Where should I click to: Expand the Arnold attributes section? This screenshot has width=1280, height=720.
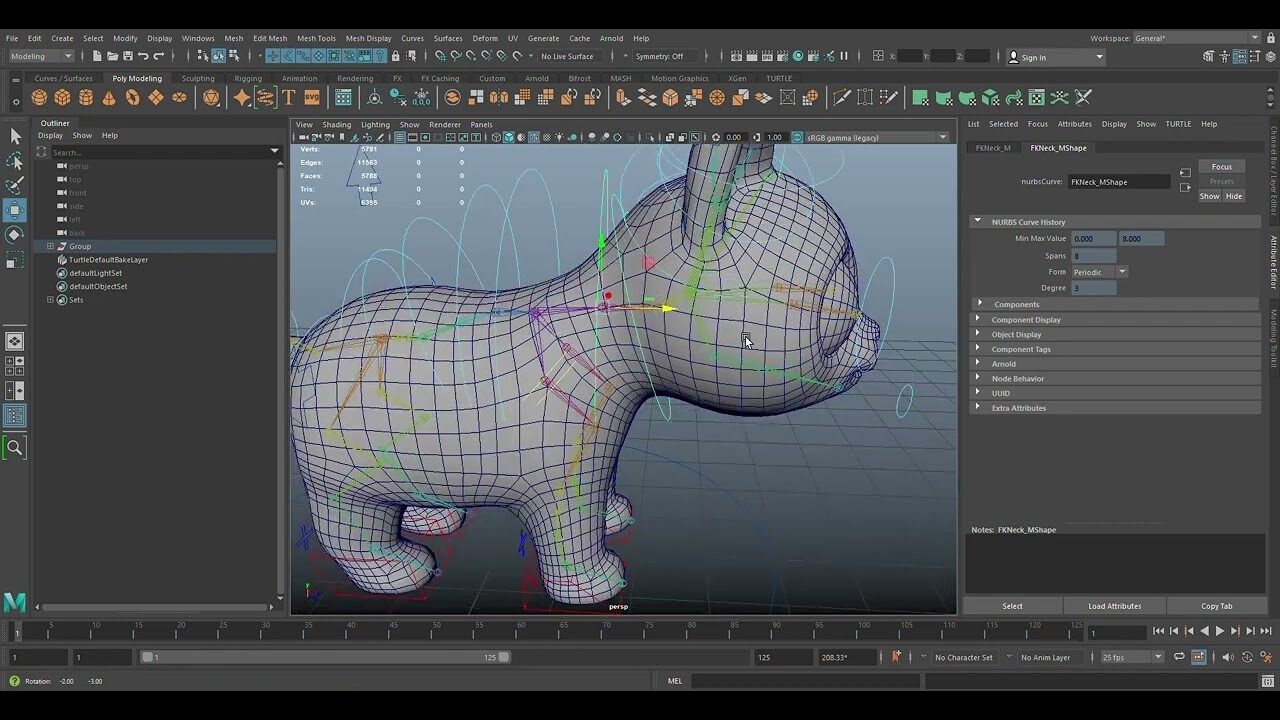1004,363
